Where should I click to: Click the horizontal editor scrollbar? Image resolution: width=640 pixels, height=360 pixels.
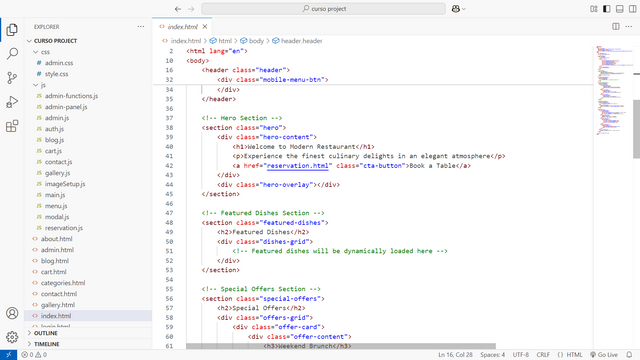[x=341, y=346]
